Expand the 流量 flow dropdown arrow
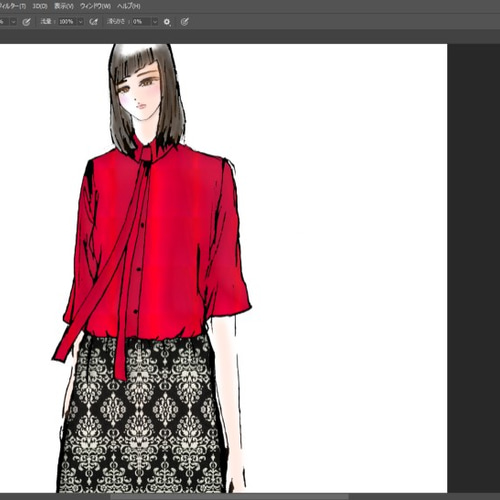Image resolution: width=500 pixels, height=500 pixels. [x=80, y=22]
